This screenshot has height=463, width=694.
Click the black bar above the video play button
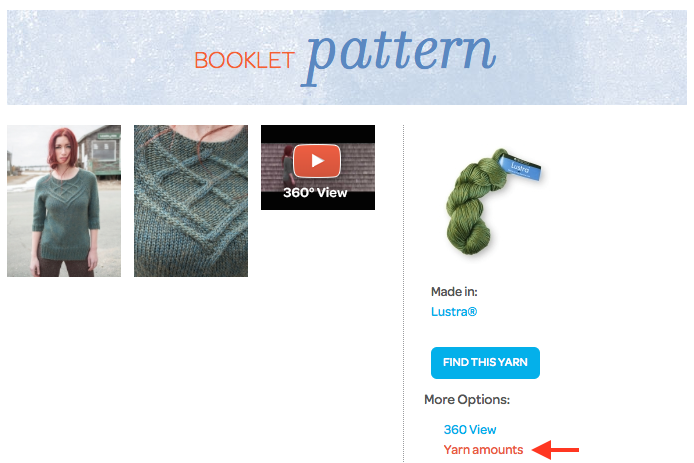(x=318, y=134)
